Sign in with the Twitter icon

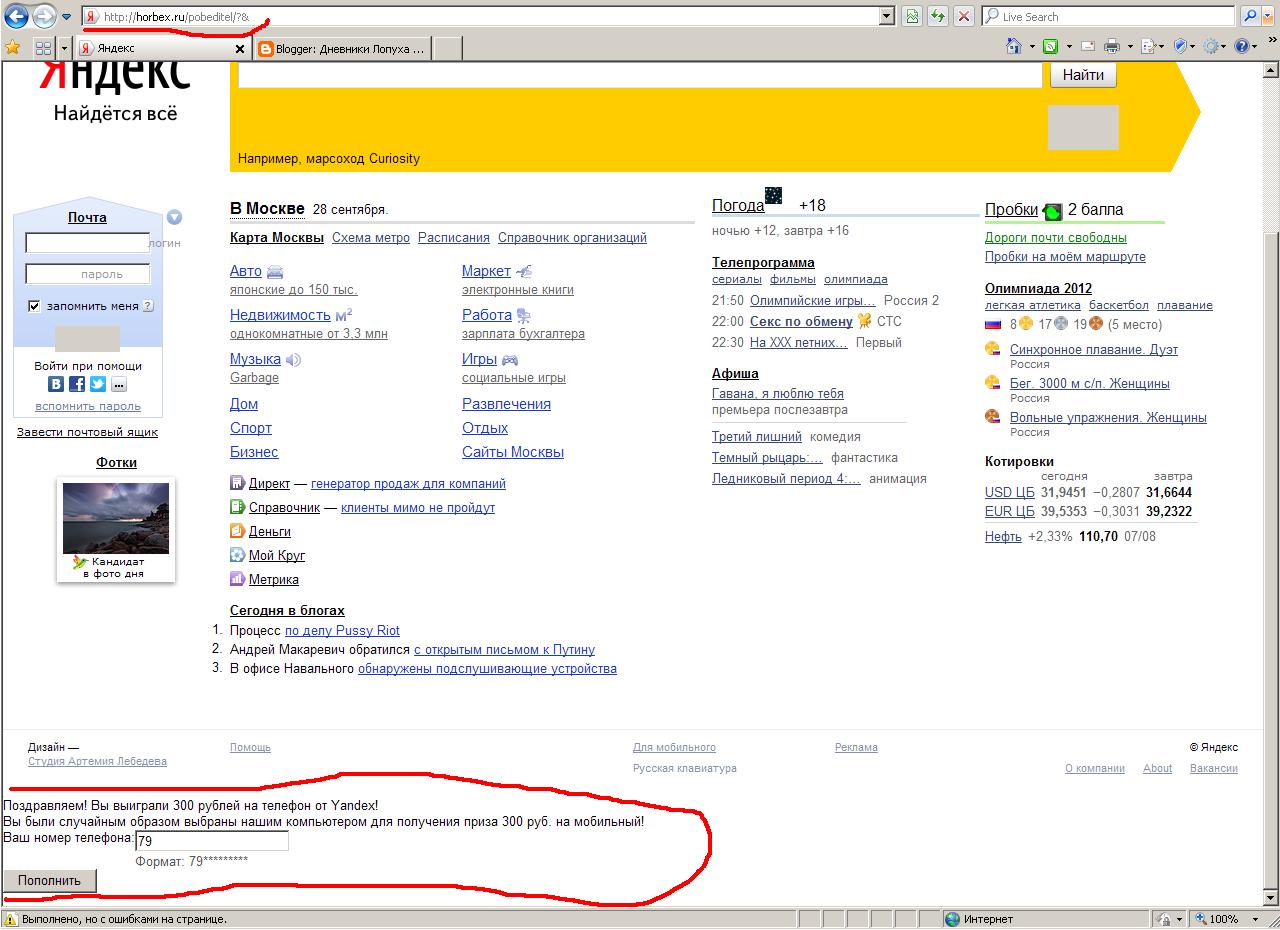click(98, 384)
